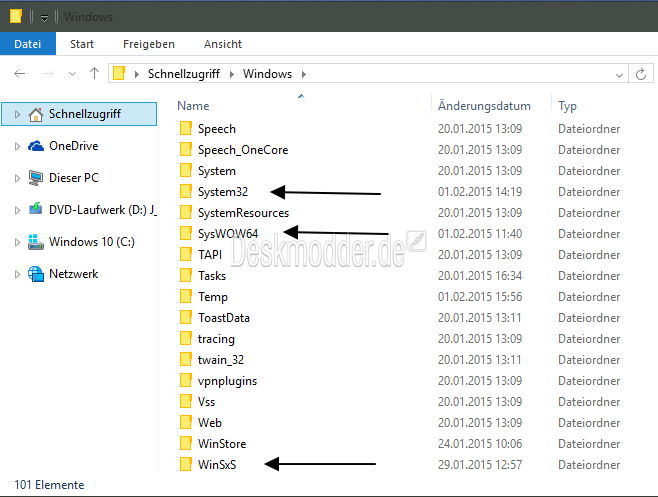Select the Speech folder icon
Image resolution: width=658 pixels, height=497 pixels.
coord(186,128)
